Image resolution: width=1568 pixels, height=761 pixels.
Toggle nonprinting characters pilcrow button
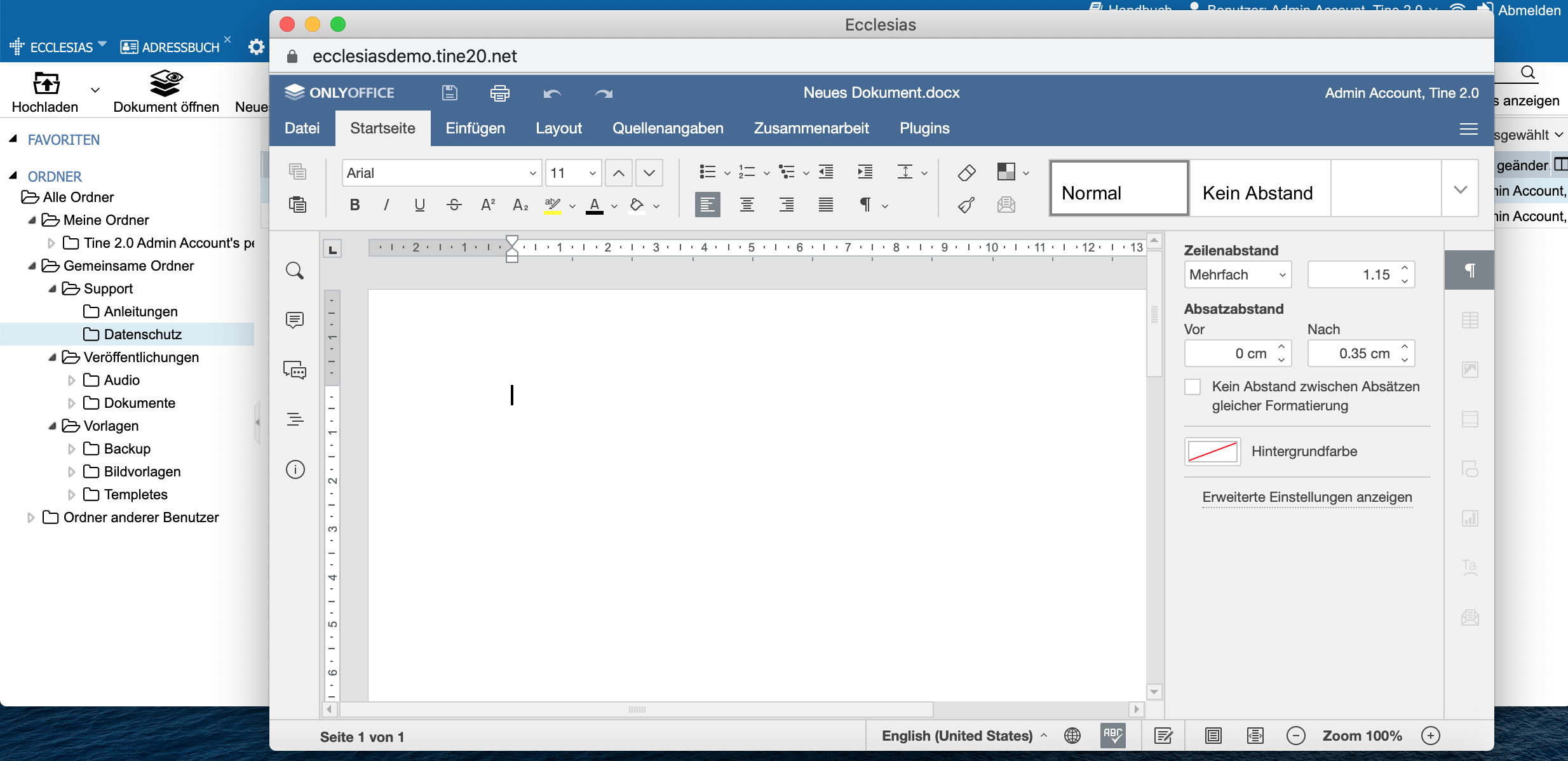coord(865,205)
